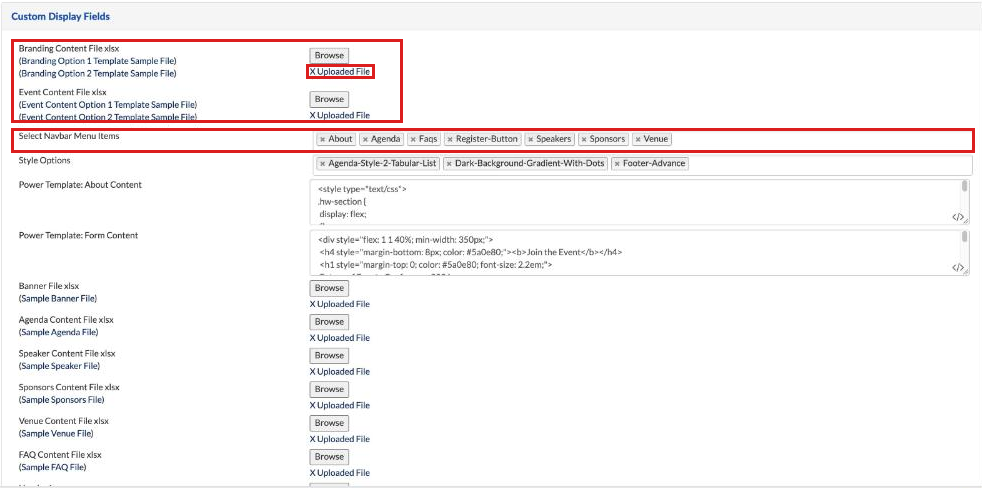Open Event Content Option 1 Template Sample File
This screenshot has height=488, width=982.
[x=108, y=105]
